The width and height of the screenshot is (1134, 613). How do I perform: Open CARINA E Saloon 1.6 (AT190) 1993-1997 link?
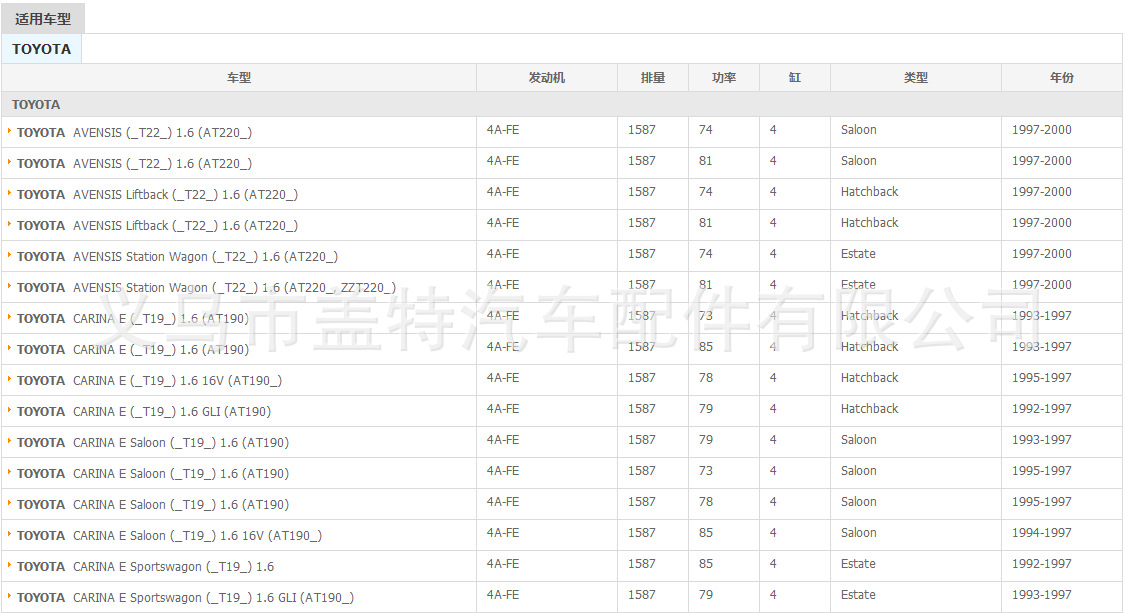[x=153, y=443]
